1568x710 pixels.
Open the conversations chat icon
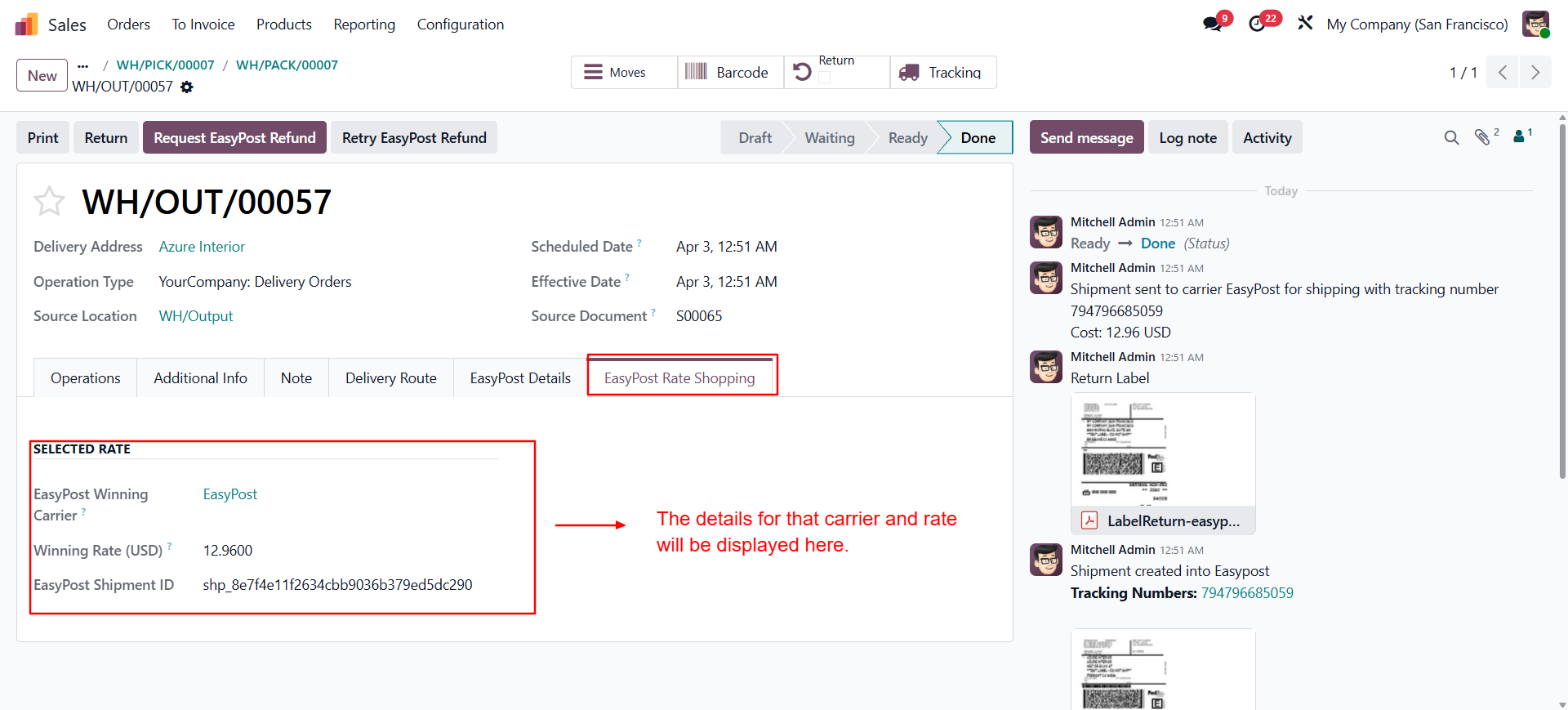1213,25
